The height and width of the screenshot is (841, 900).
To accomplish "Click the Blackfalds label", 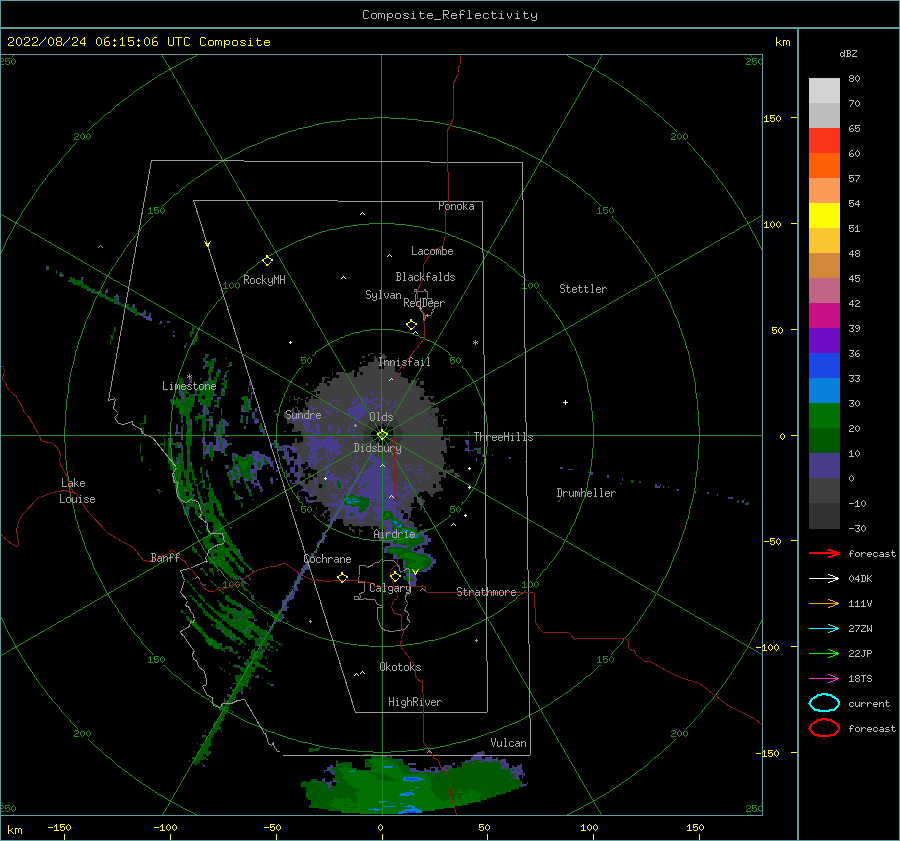I will pyautogui.click(x=425, y=277).
